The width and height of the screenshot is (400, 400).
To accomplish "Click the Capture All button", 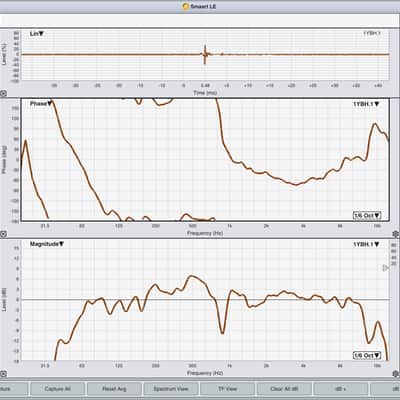I will (x=57, y=389).
